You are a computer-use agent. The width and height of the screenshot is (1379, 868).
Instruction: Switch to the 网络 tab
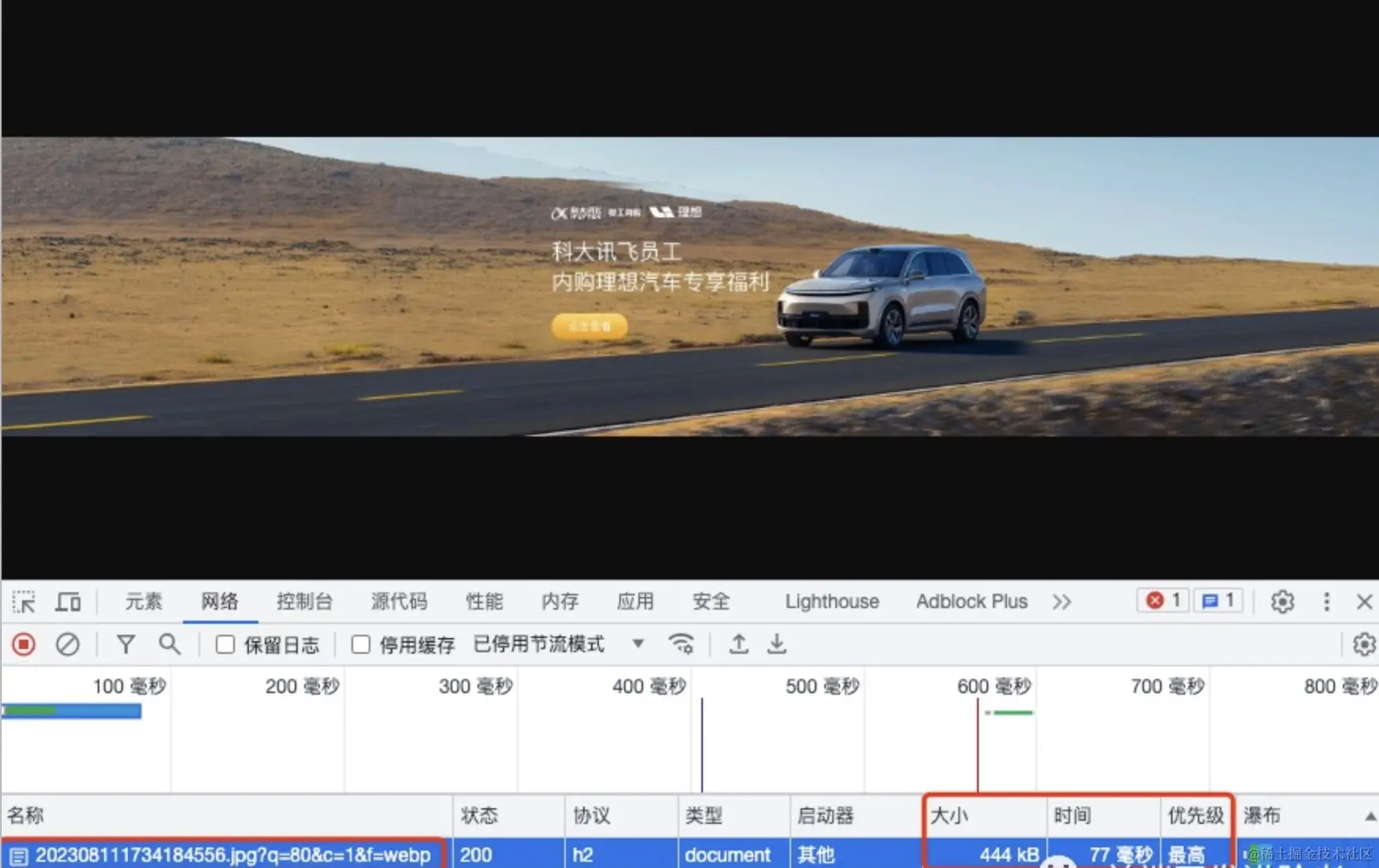[220, 602]
